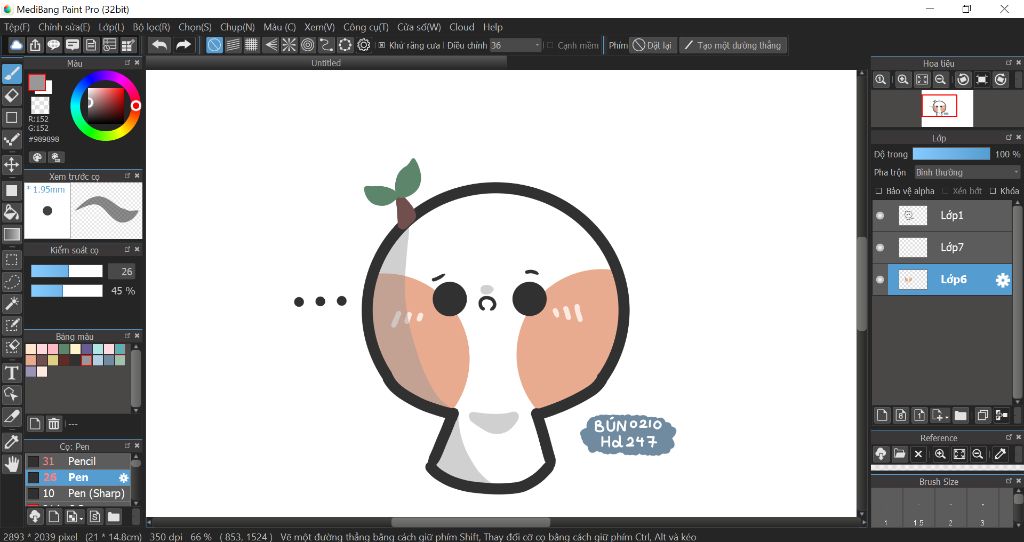Open the 'Điều chỉnh' correction dropdown
The width and height of the screenshot is (1024, 542).
tap(516, 45)
